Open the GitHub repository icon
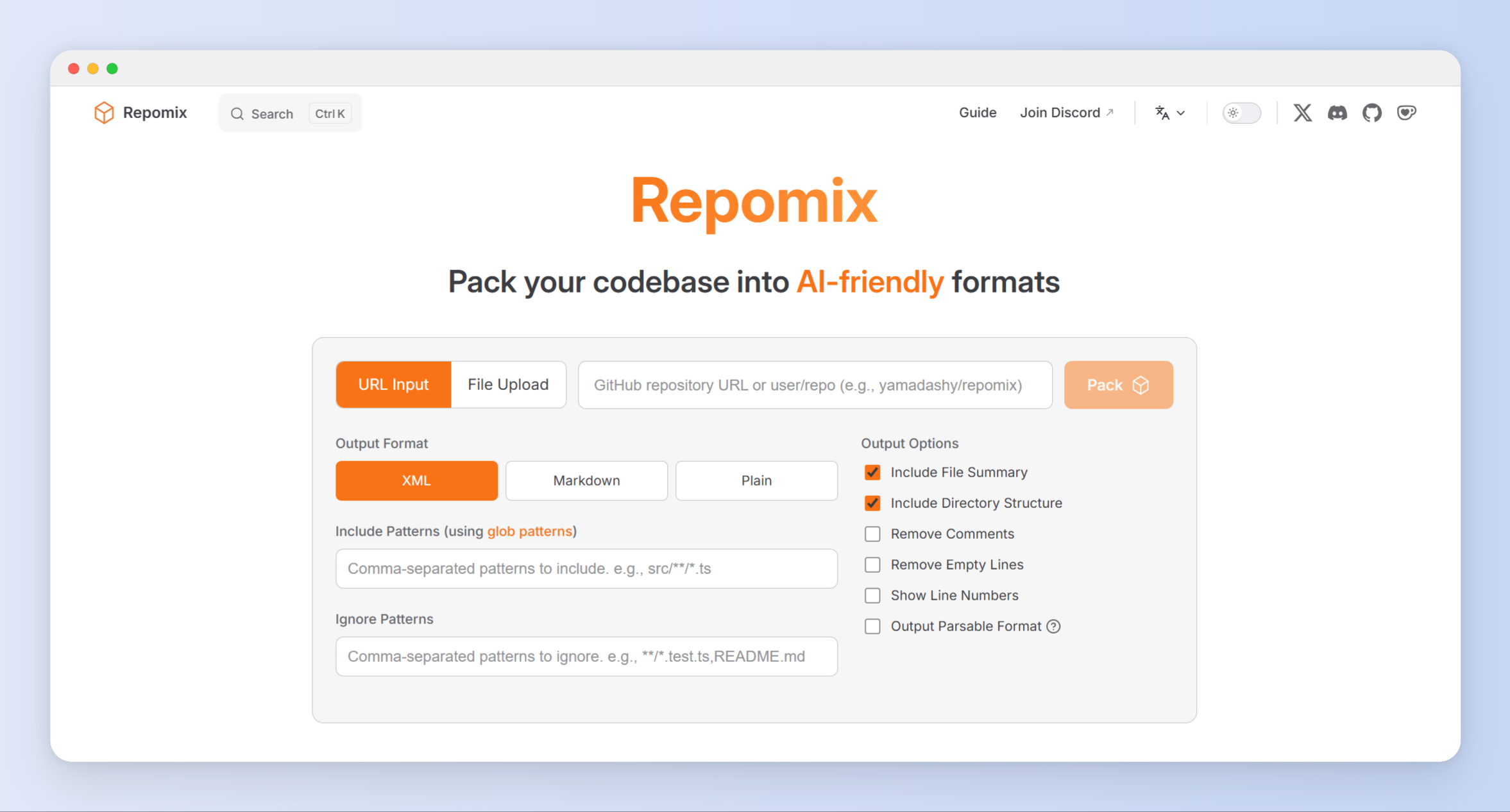 [1371, 113]
